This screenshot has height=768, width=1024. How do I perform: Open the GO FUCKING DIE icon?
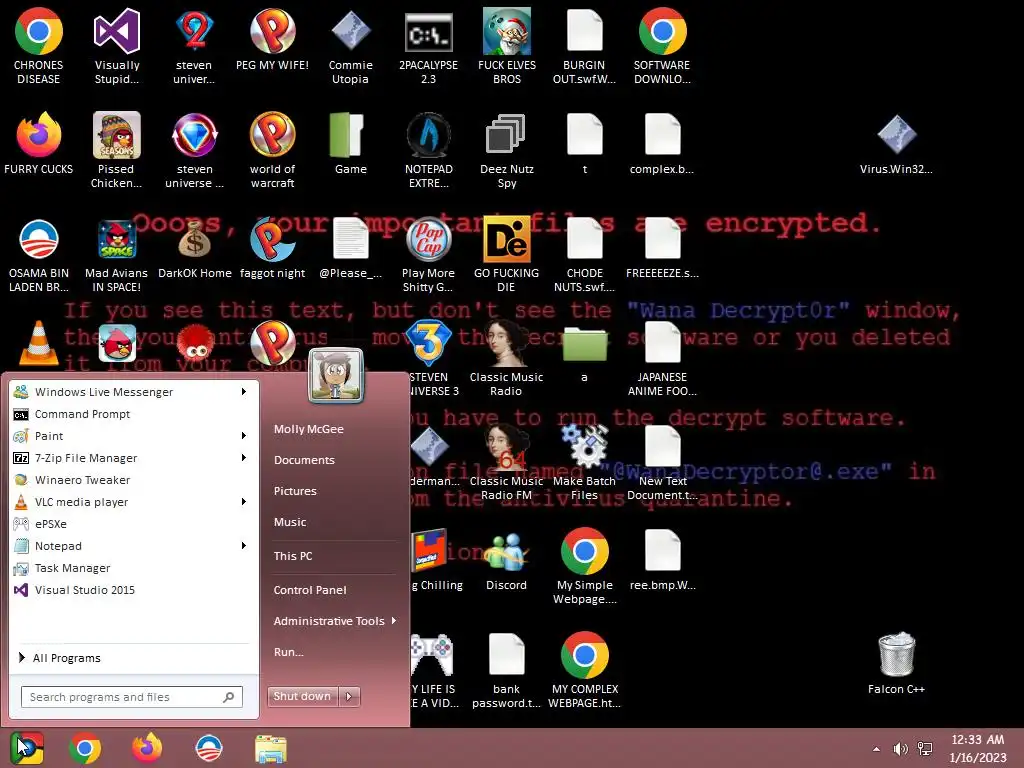(507, 255)
